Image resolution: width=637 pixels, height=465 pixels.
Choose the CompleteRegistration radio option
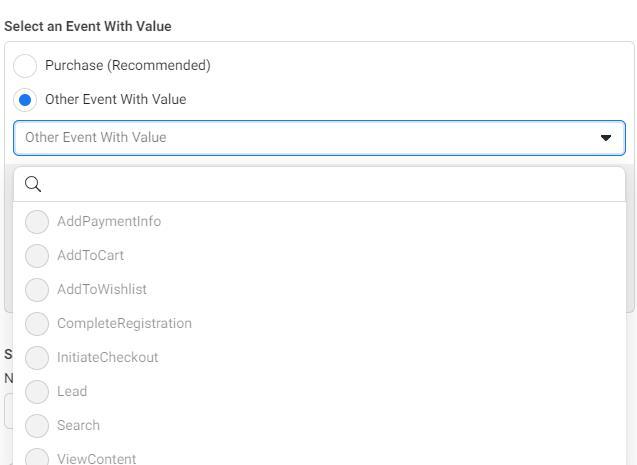(37, 324)
